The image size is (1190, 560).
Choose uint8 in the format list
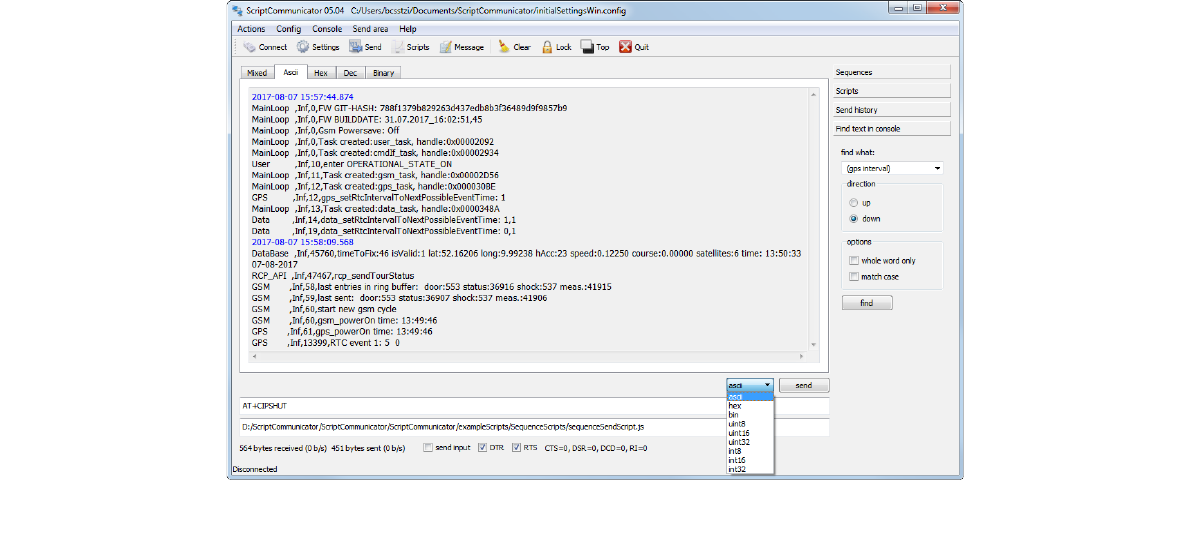click(x=750, y=424)
